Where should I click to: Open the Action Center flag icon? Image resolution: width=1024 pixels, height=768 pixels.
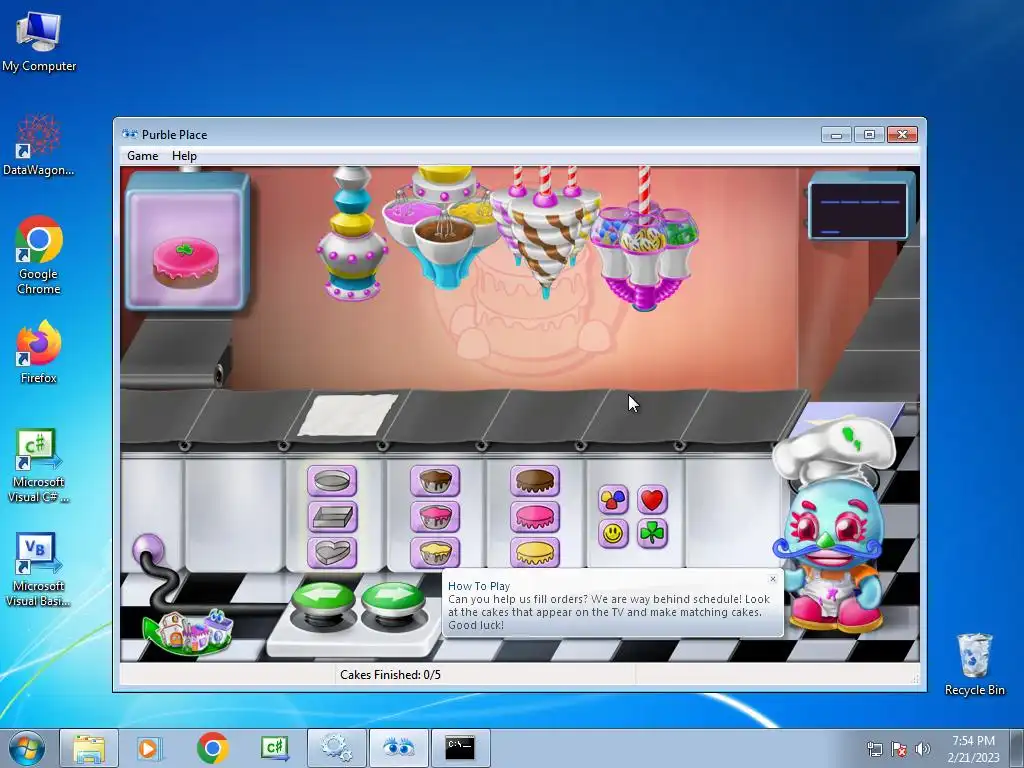point(899,749)
